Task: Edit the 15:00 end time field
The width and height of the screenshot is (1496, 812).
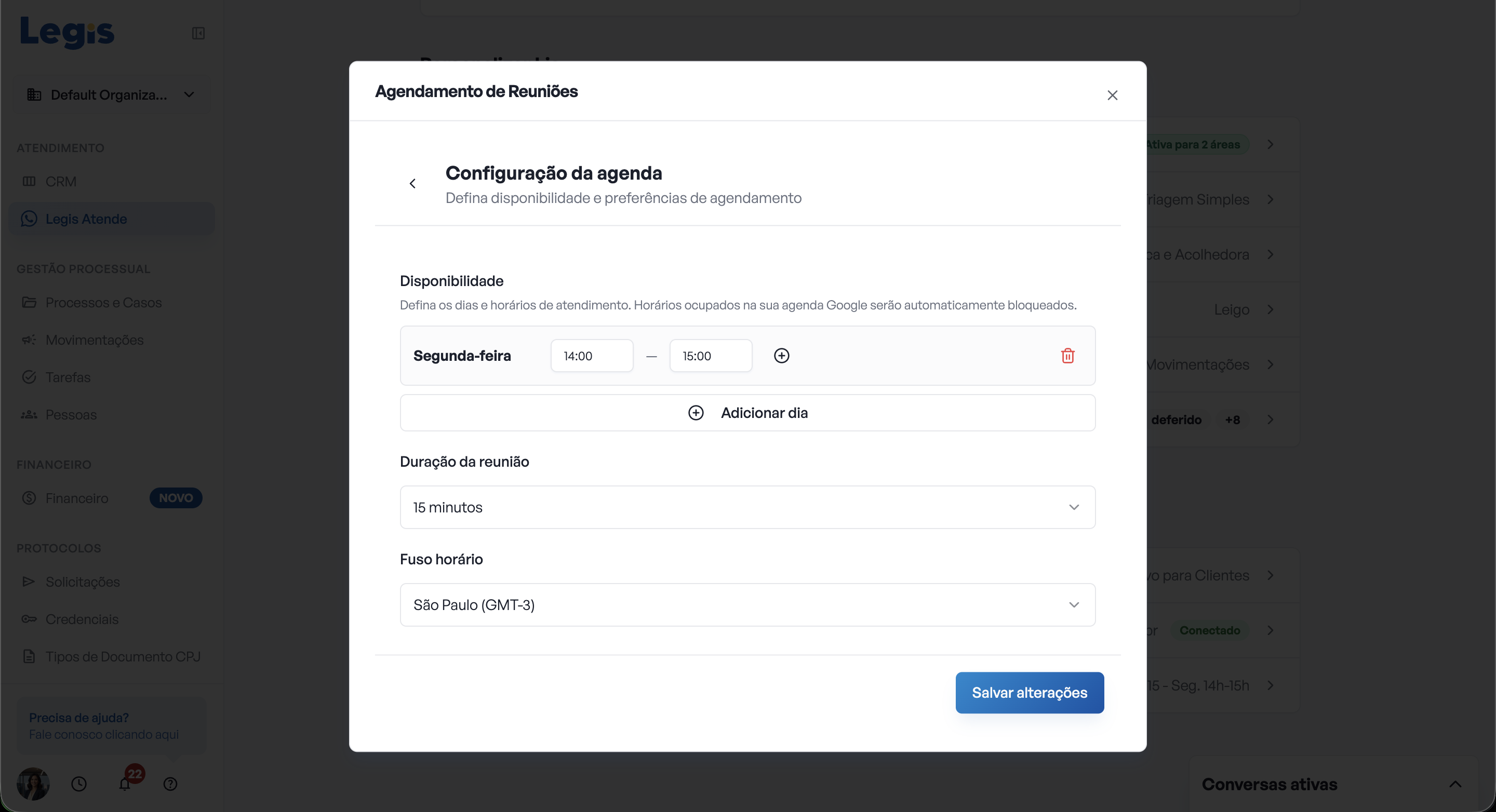Action: (x=711, y=356)
